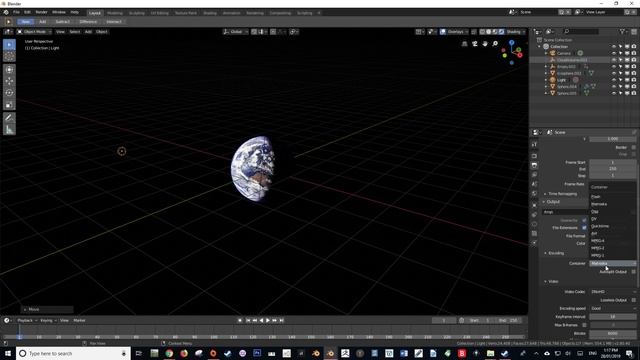Select the Measure ruler tool
The height and width of the screenshot is (360, 640).
tap(9, 130)
